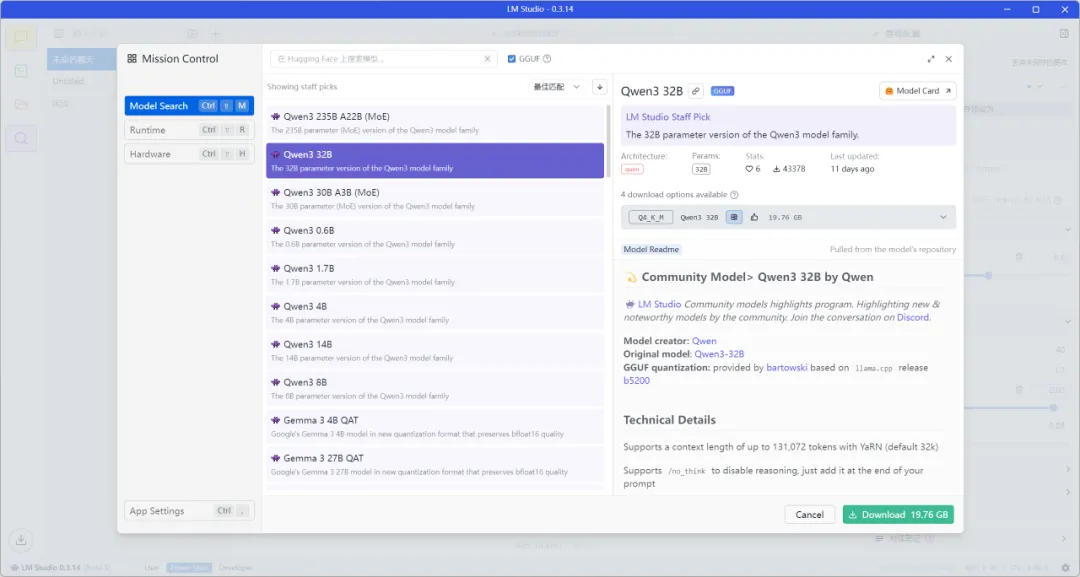This screenshot has height=577, width=1080.
Task: Open the Downloads icon at bottom-left sidebar
Action: [21, 540]
